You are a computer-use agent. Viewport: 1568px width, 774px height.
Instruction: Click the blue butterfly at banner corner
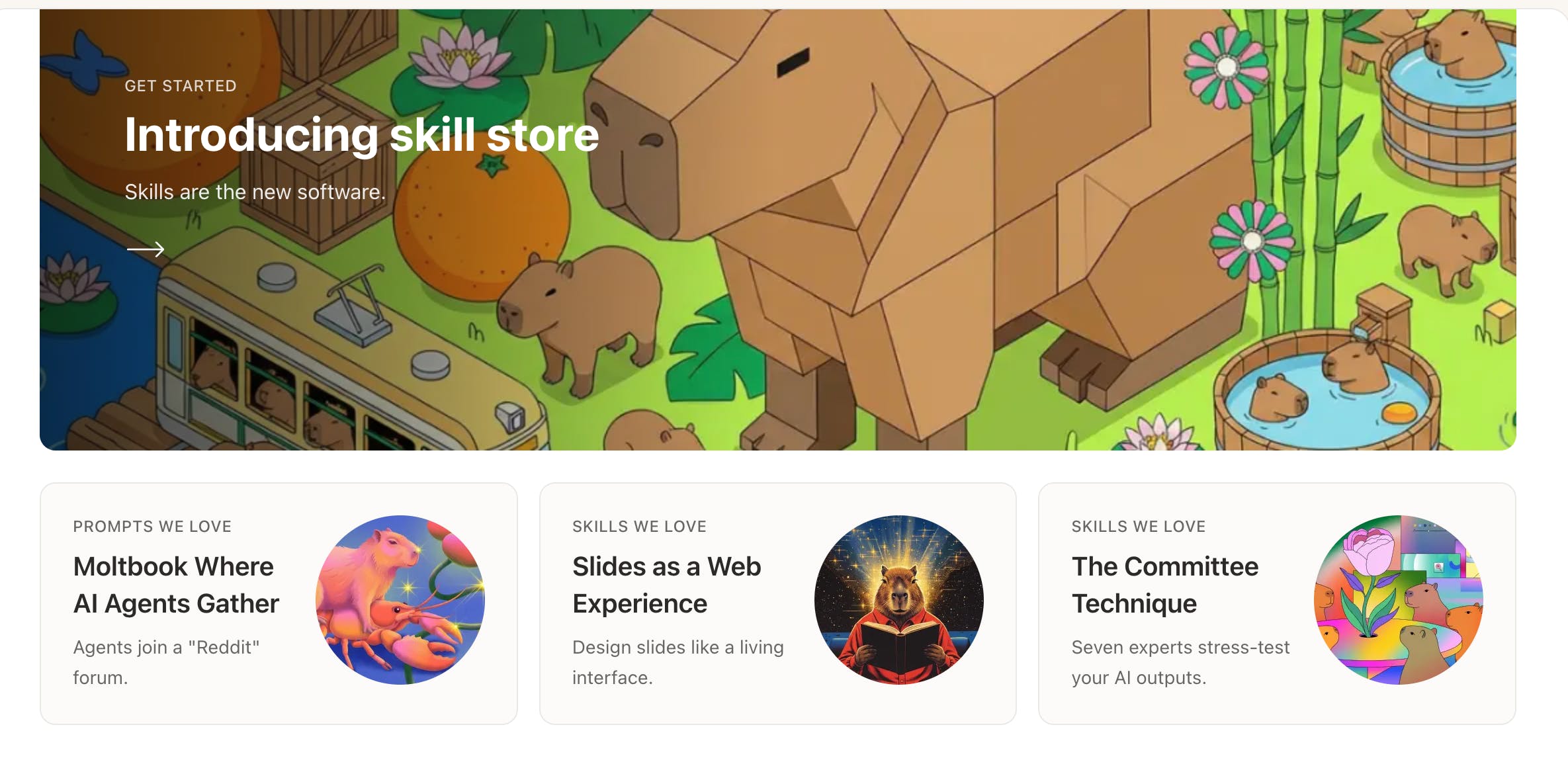[84, 62]
